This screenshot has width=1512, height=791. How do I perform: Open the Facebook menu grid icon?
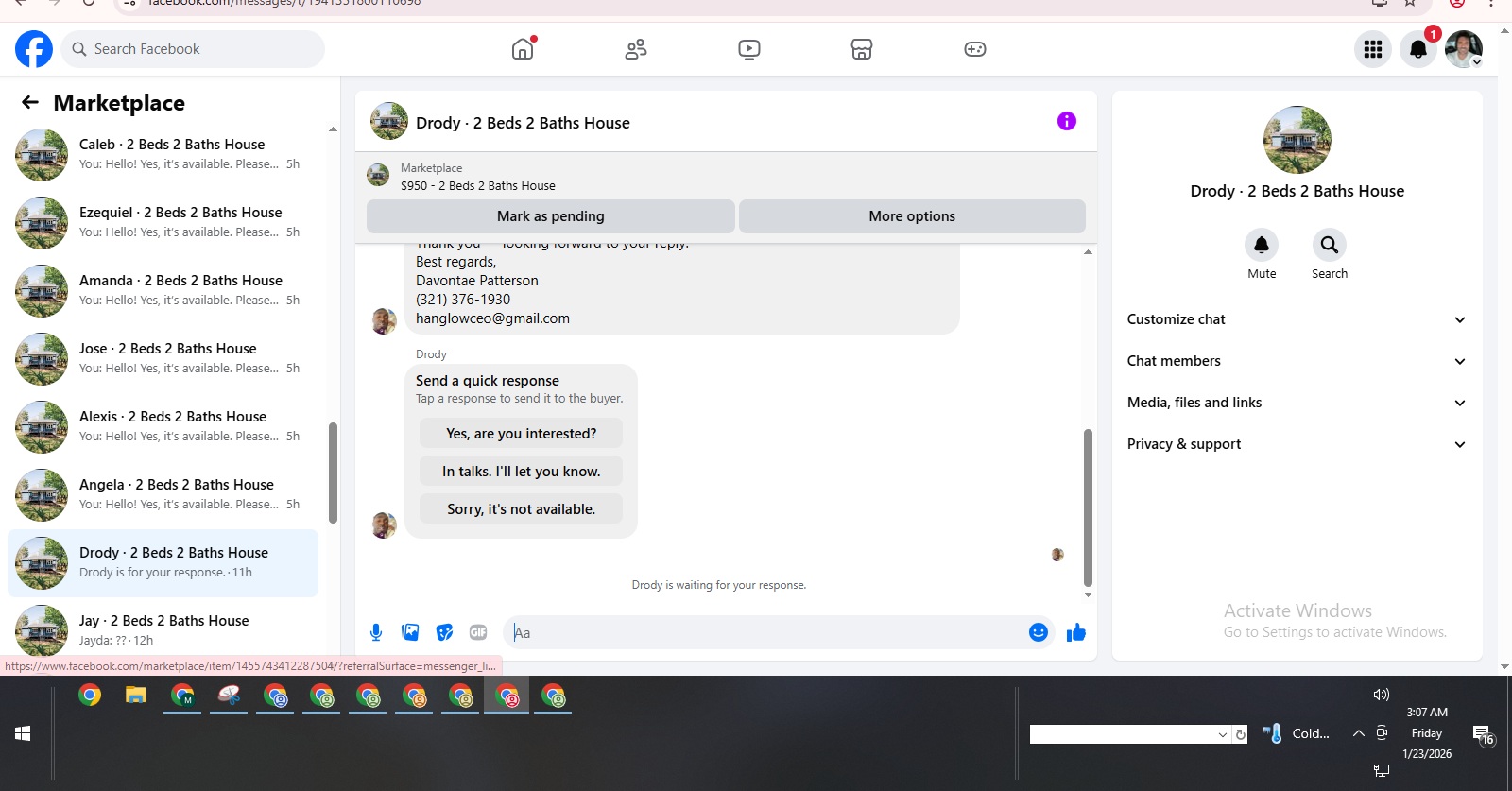click(1373, 49)
